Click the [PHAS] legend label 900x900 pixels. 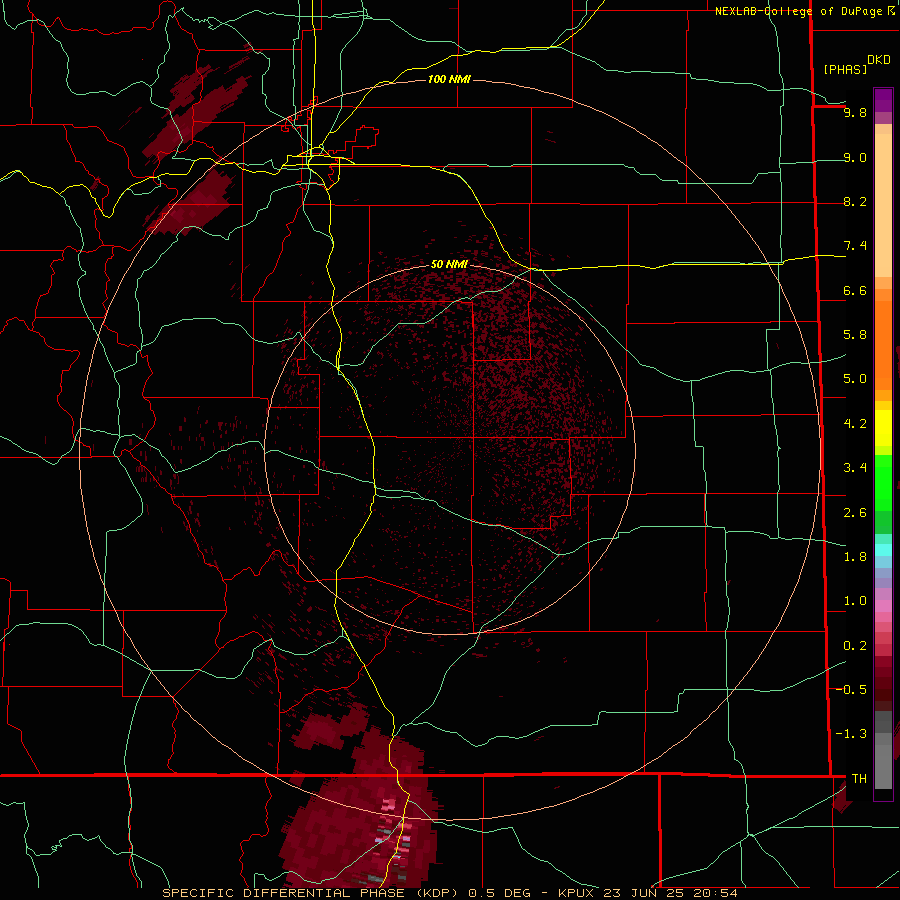845,69
